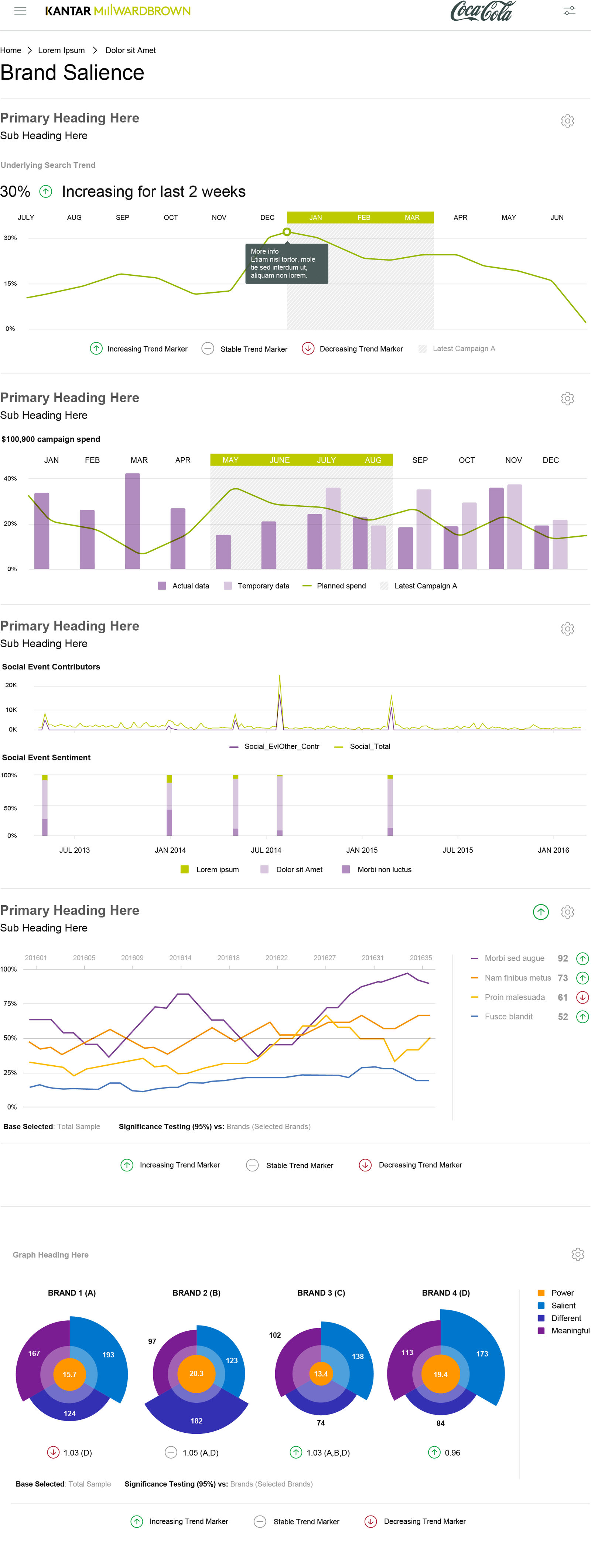Open the hamburger menu icon

(x=20, y=11)
